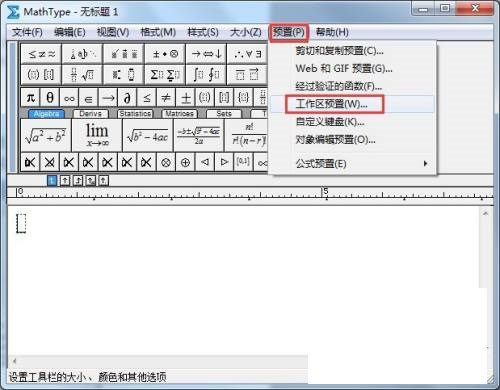This screenshot has height=390, width=500.
Task: Open the spaces and ellipses palette
Action: pos(82,54)
